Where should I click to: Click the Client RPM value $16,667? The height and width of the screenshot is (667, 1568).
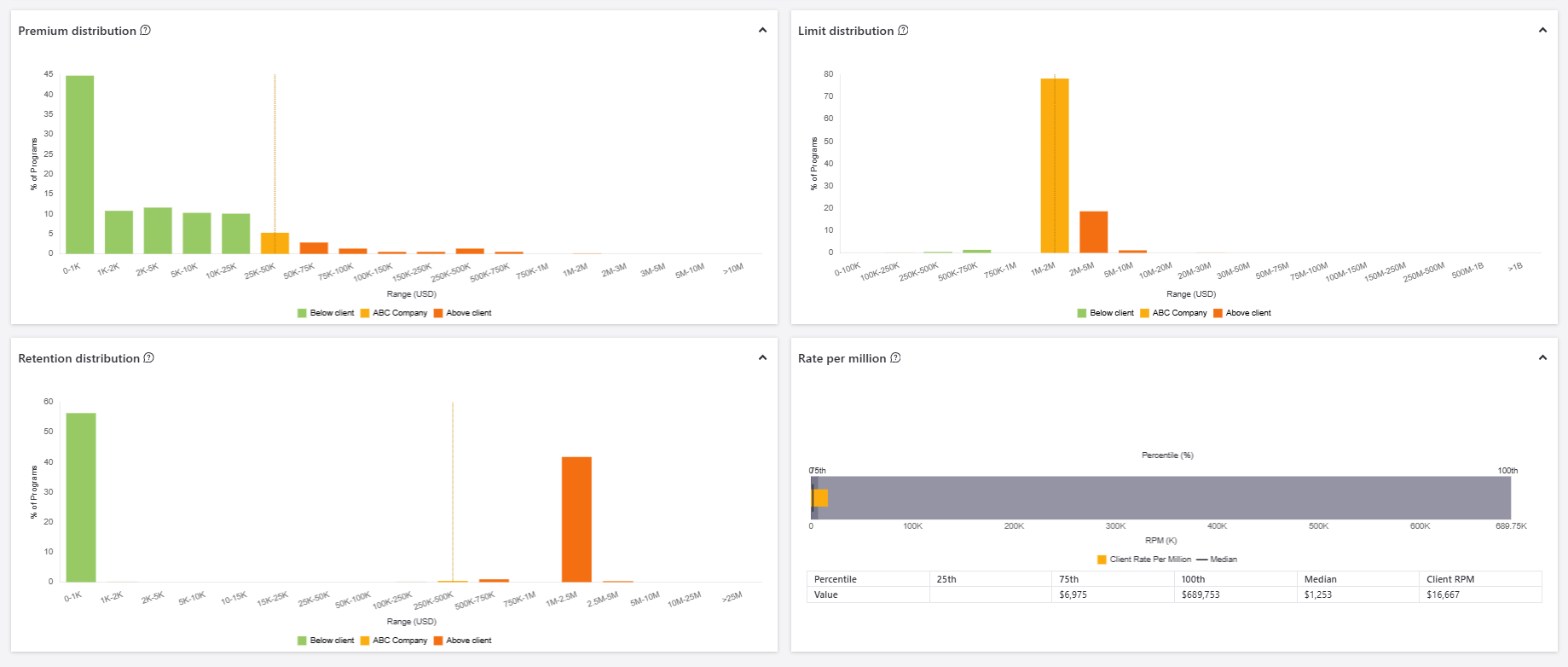[x=1443, y=594]
